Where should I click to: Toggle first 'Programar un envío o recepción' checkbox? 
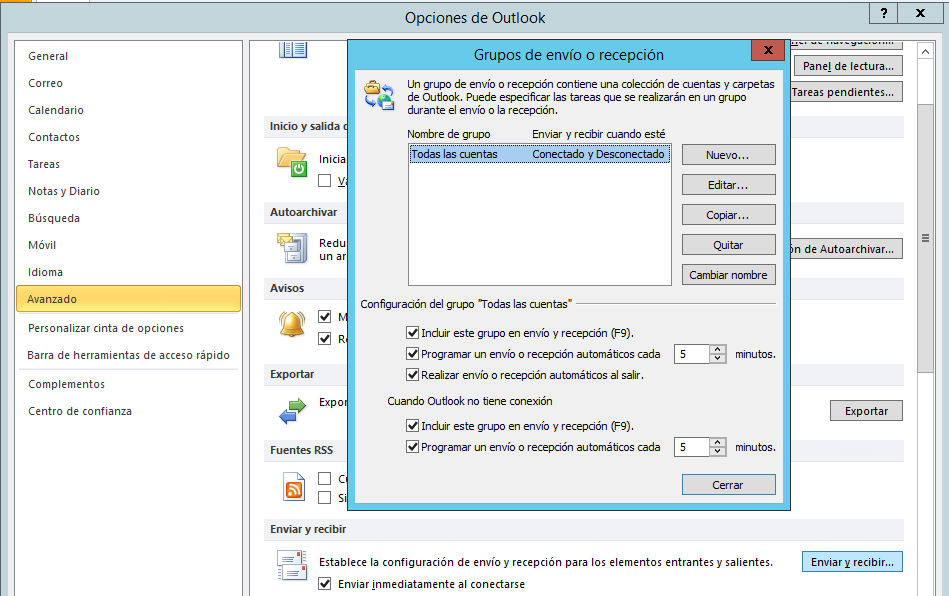pyautogui.click(x=413, y=353)
